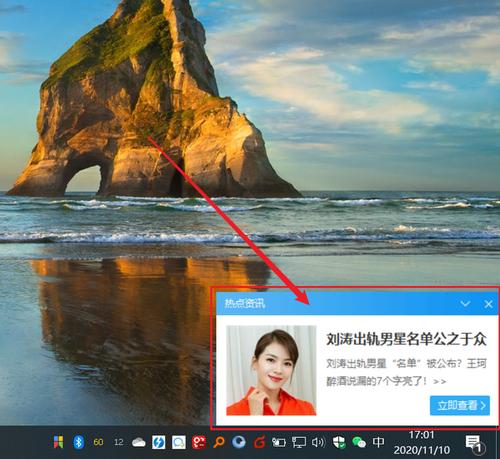Expand the popup's down chevron menu
This screenshot has width=500, height=459.
point(465,303)
